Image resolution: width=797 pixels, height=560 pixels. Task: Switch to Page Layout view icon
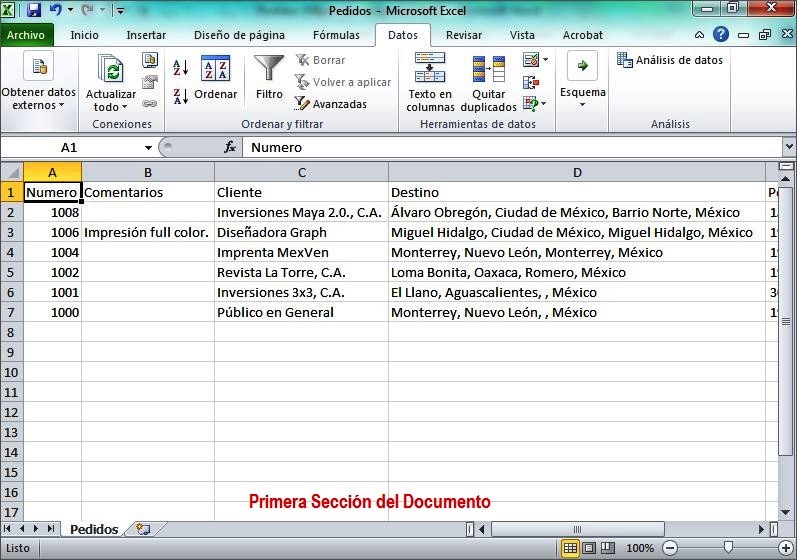pos(589,548)
